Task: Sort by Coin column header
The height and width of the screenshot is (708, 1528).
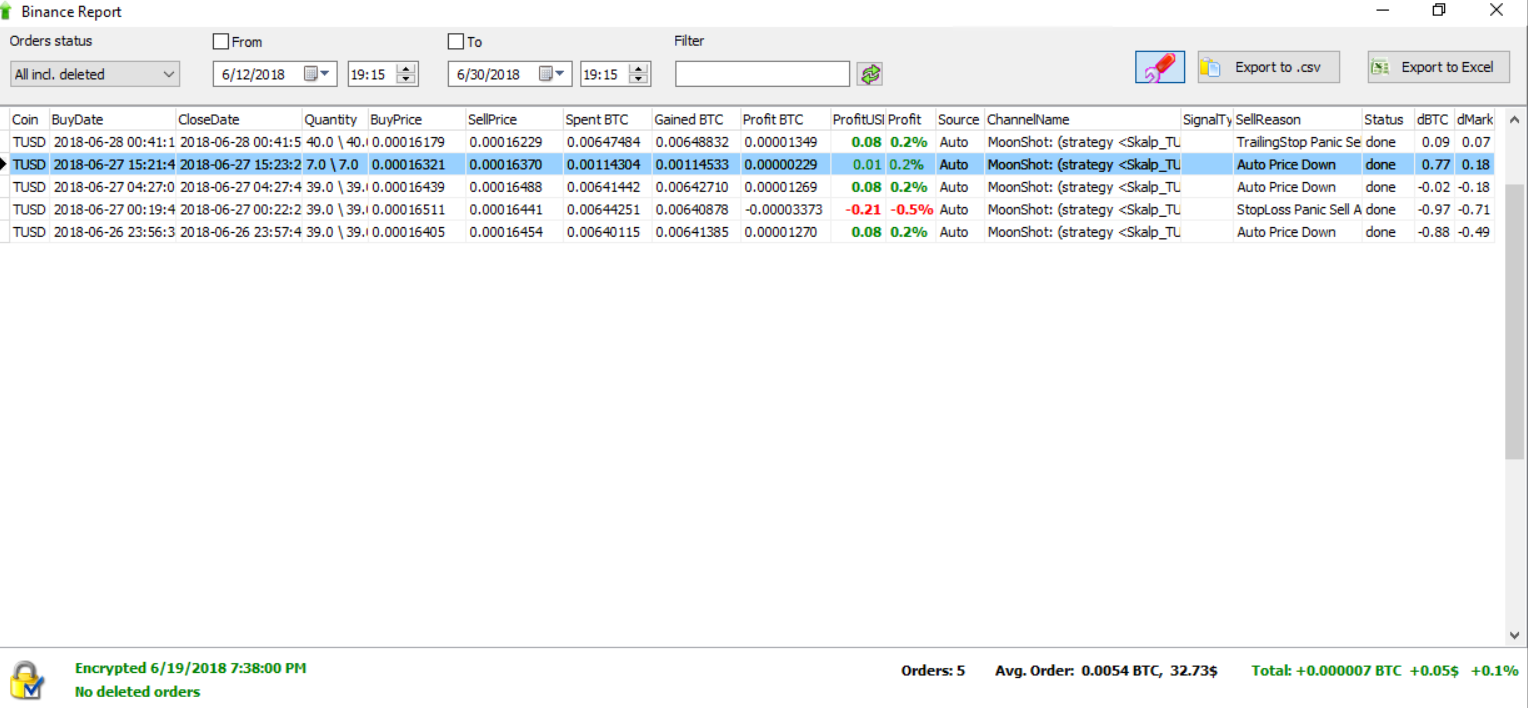Action: pyautogui.click(x=29, y=119)
